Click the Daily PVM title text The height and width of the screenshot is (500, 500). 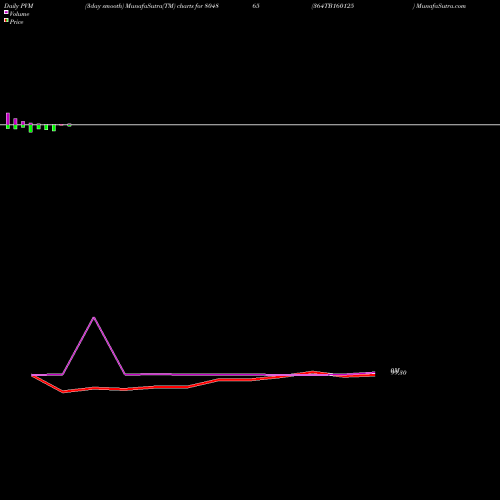(x=19, y=6)
